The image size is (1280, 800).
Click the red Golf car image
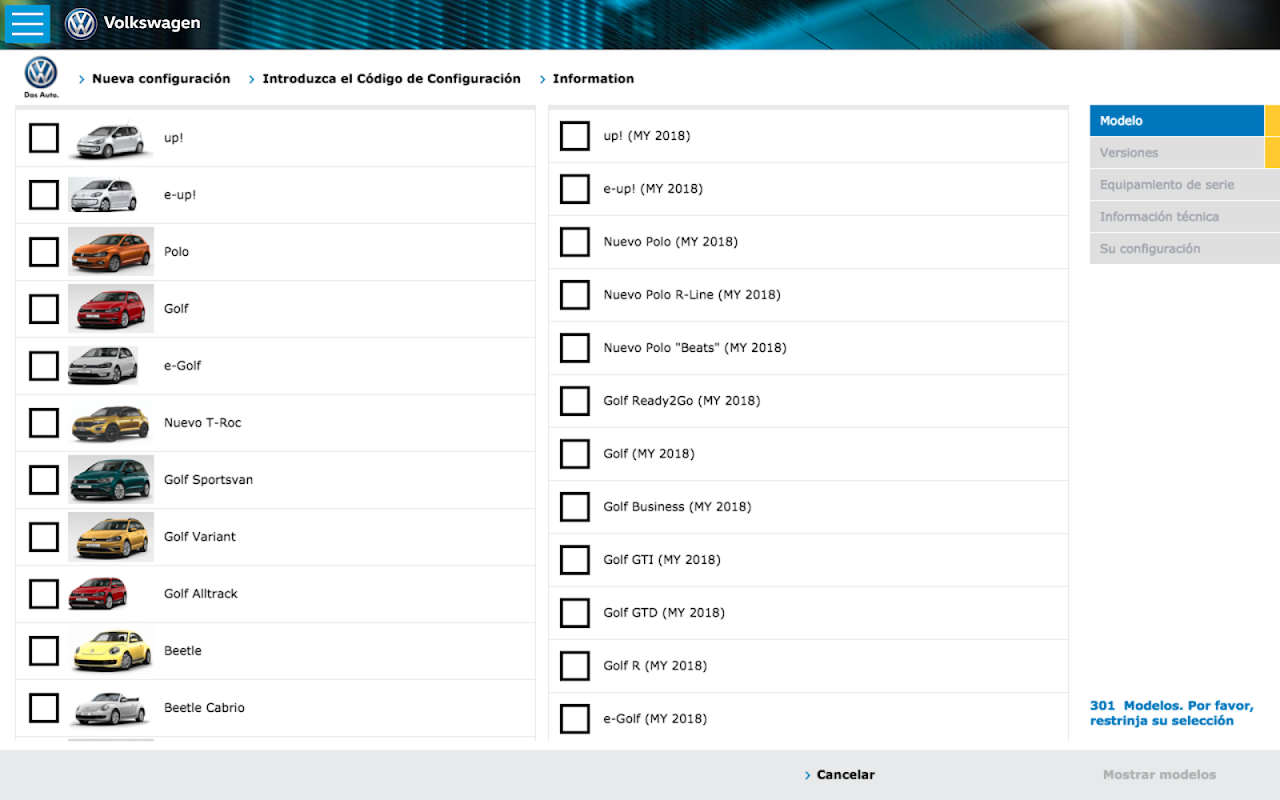coord(110,309)
